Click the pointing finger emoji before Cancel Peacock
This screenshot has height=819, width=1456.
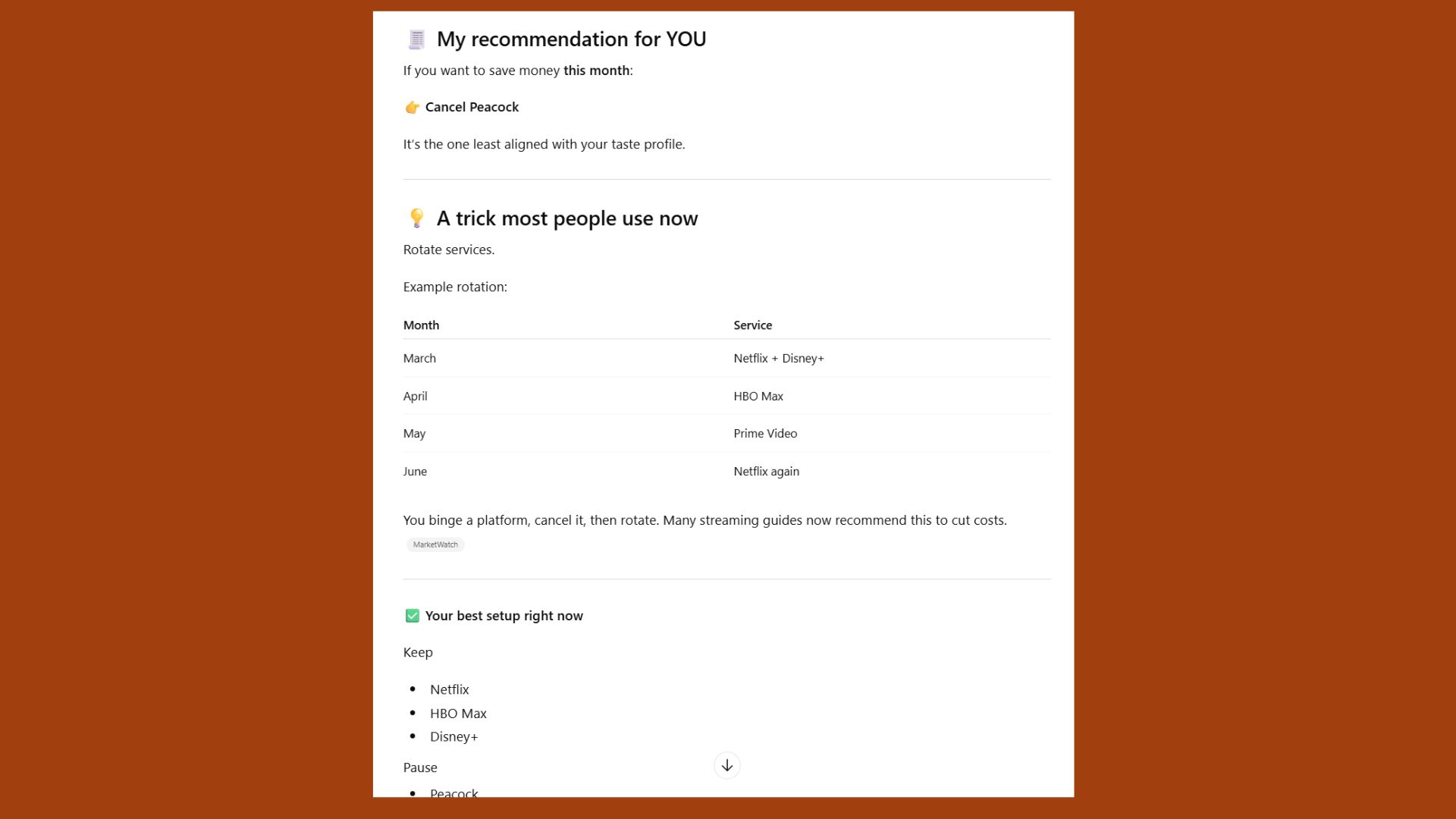click(410, 107)
